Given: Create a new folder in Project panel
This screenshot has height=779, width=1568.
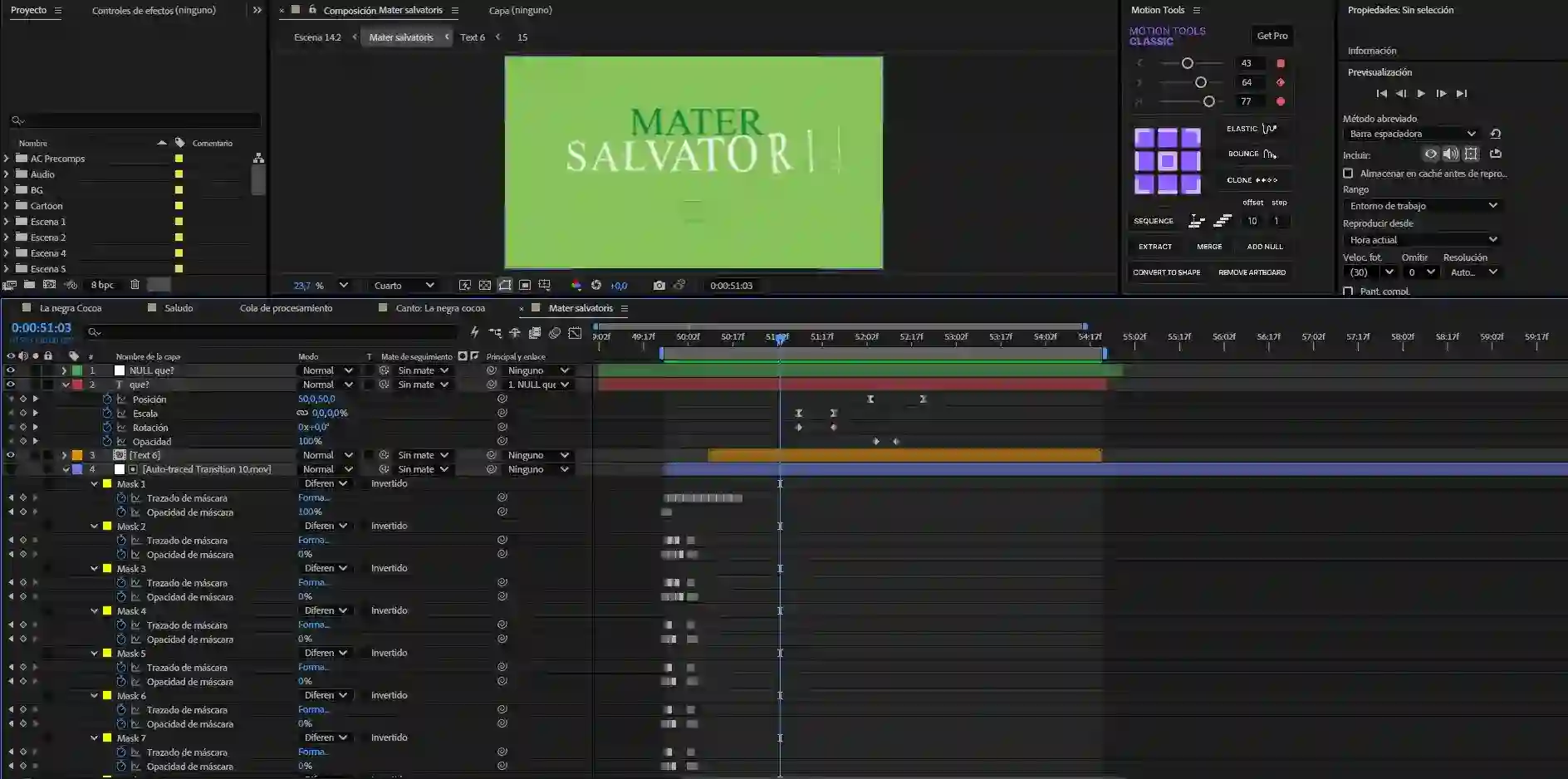Looking at the screenshot, I should point(30,285).
